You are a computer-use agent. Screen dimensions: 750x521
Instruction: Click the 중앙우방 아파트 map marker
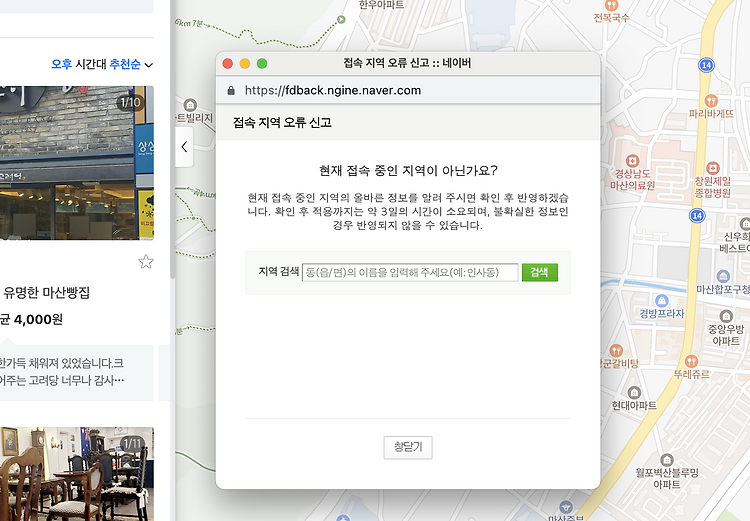[726, 316]
